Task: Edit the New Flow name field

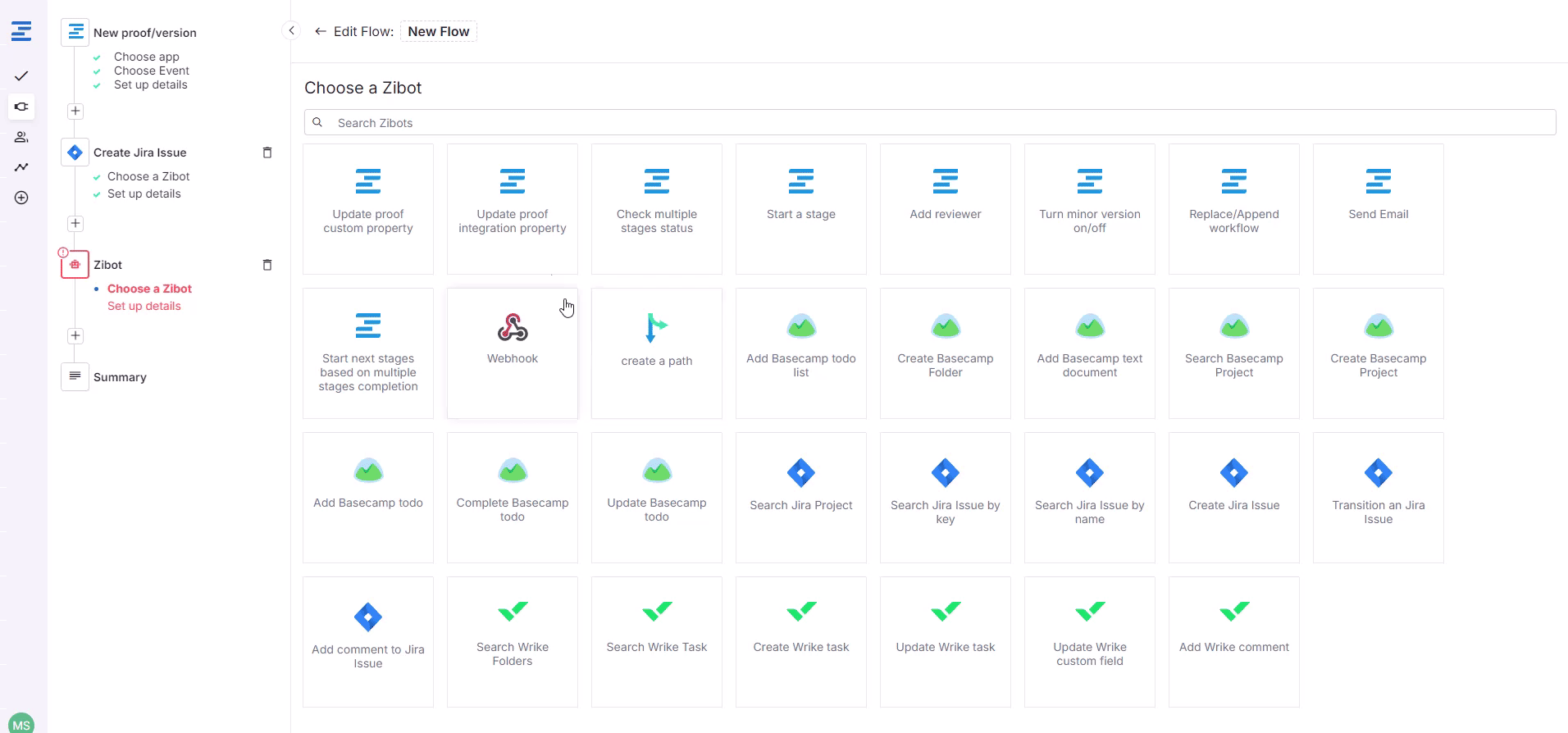Action: pyautogui.click(x=439, y=31)
